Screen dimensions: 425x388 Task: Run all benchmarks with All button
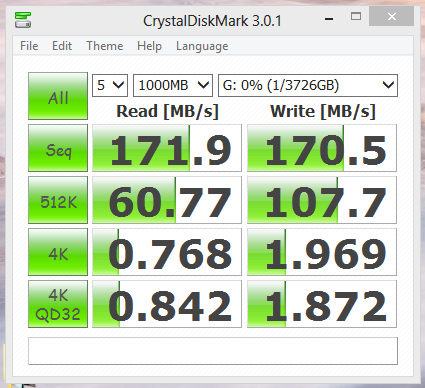[x=58, y=96]
